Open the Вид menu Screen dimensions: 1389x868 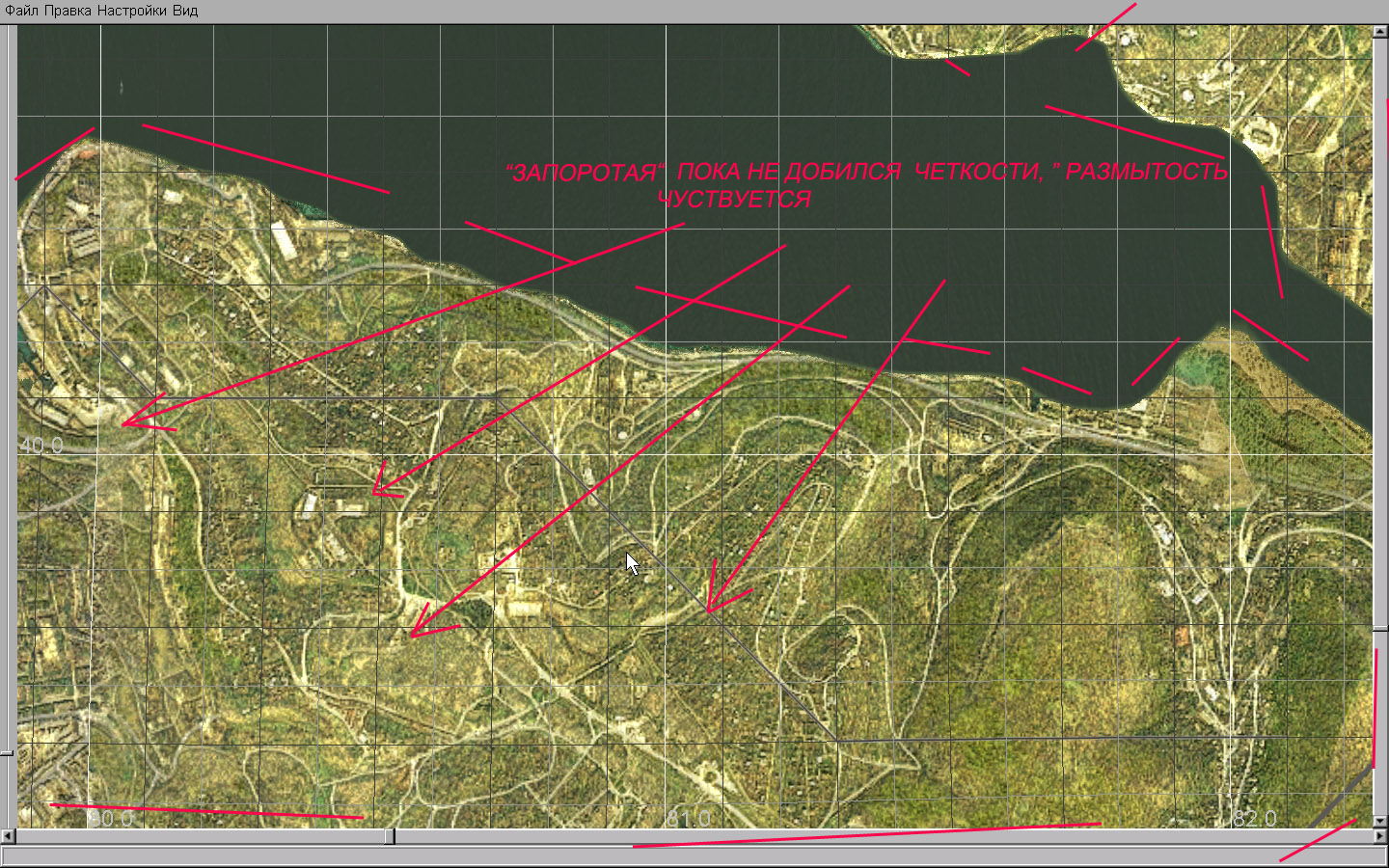(185, 11)
